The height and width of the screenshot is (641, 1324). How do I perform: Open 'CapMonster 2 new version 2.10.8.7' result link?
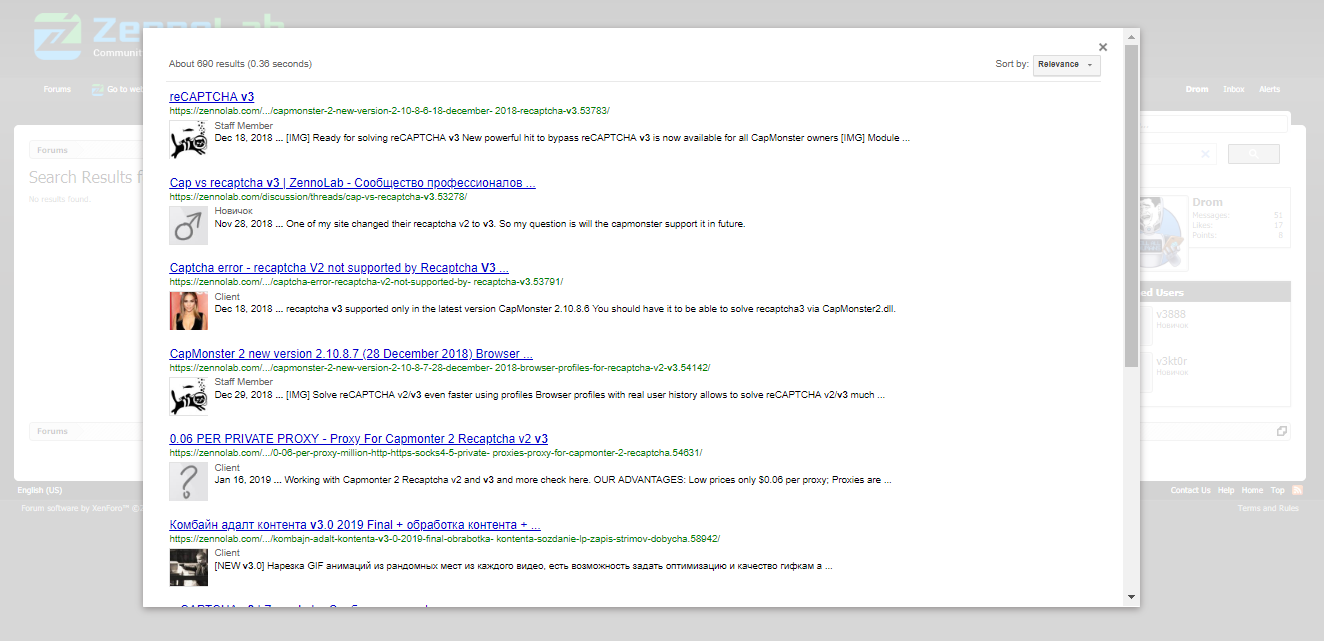click(x=351, y=354)
